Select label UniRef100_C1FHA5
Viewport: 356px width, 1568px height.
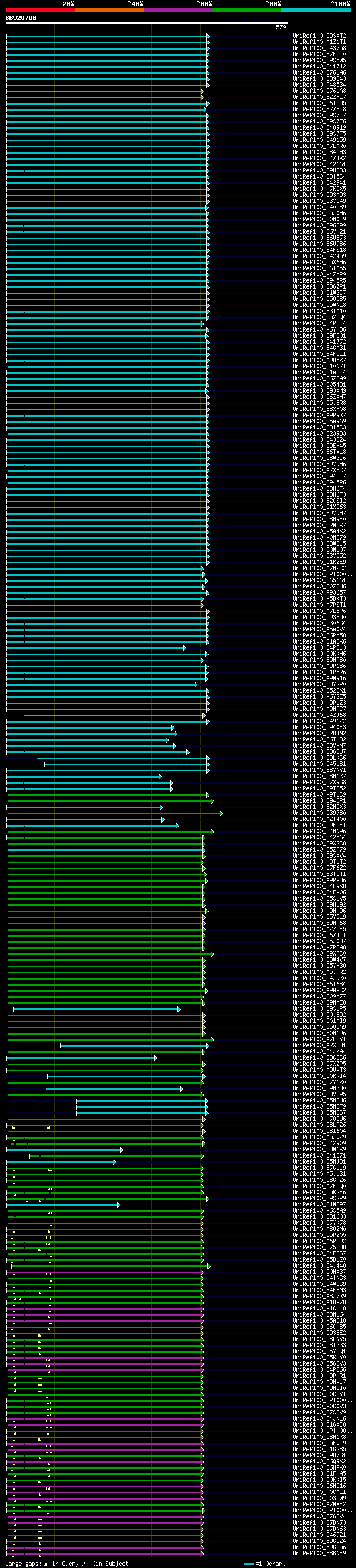(319, 1473)
